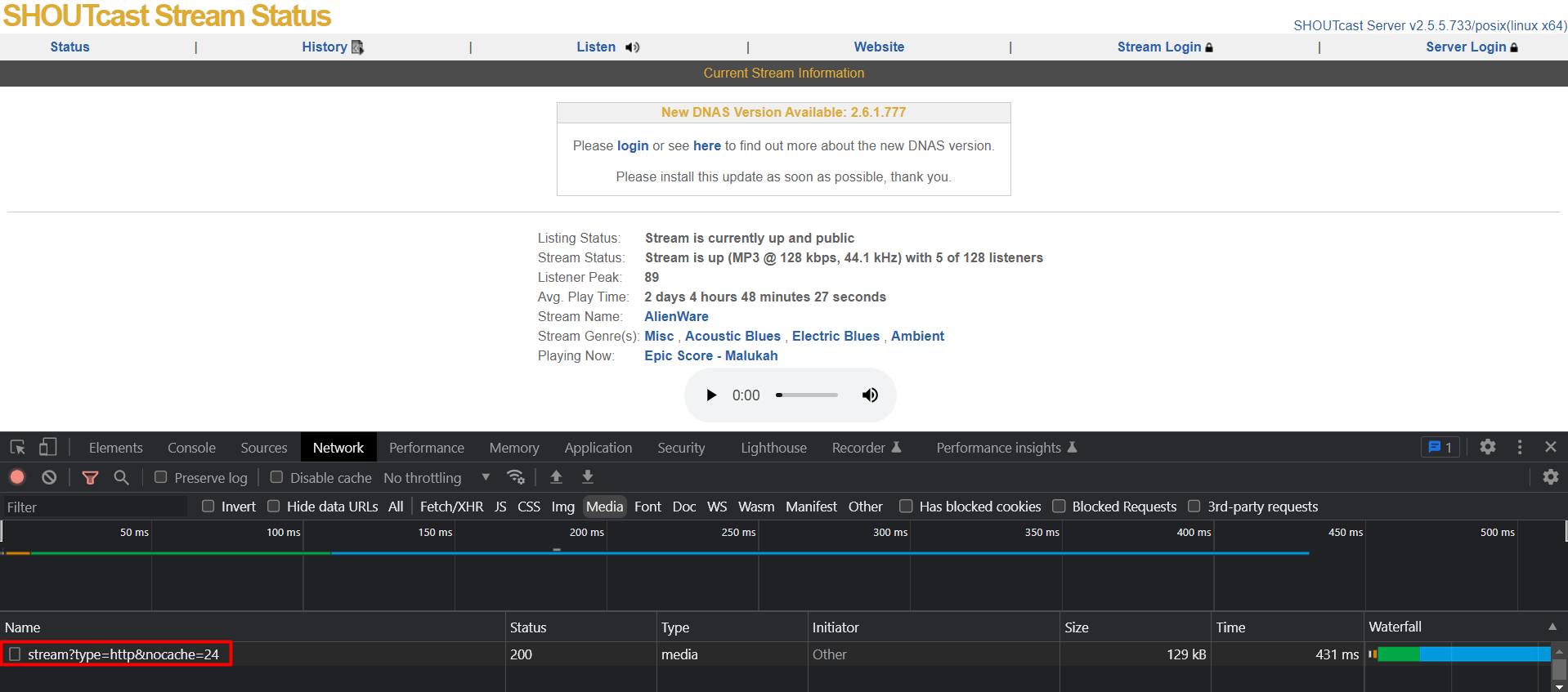Click the inspect element picker icon
Viewport: 1568px width, 692px height.
tap(18, 447)
